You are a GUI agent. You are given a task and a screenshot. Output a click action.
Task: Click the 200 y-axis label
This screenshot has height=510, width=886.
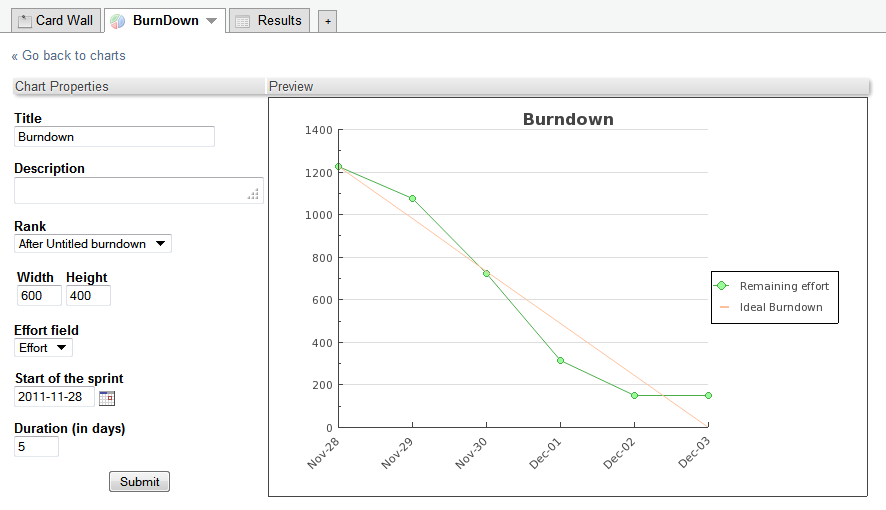point(322,385)
